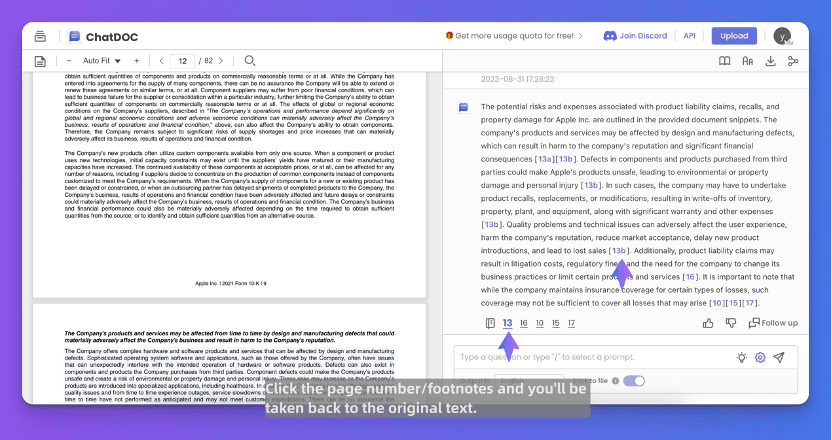The height and width of the screenshot is (440, 832).
Task: Click the share icon in chat header
Action: point(793,61)
